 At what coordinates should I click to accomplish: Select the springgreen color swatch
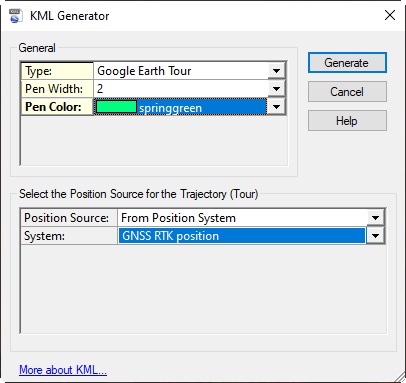tap(116, 107)
